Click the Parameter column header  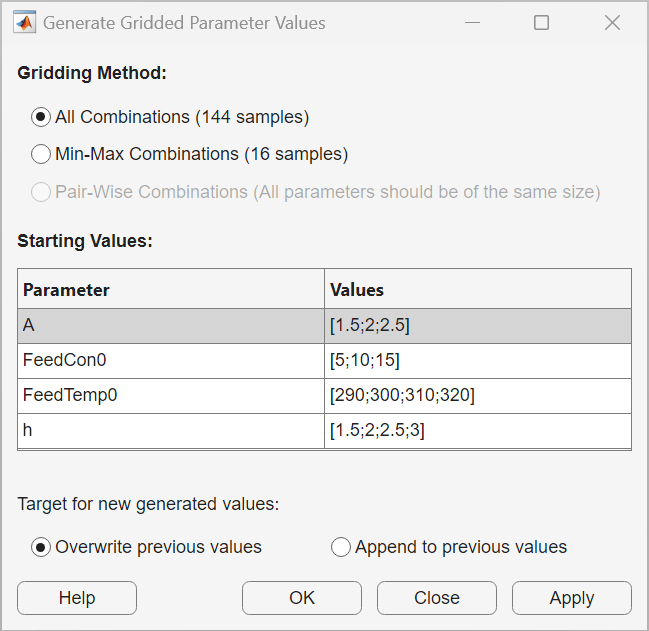point(170,290)
